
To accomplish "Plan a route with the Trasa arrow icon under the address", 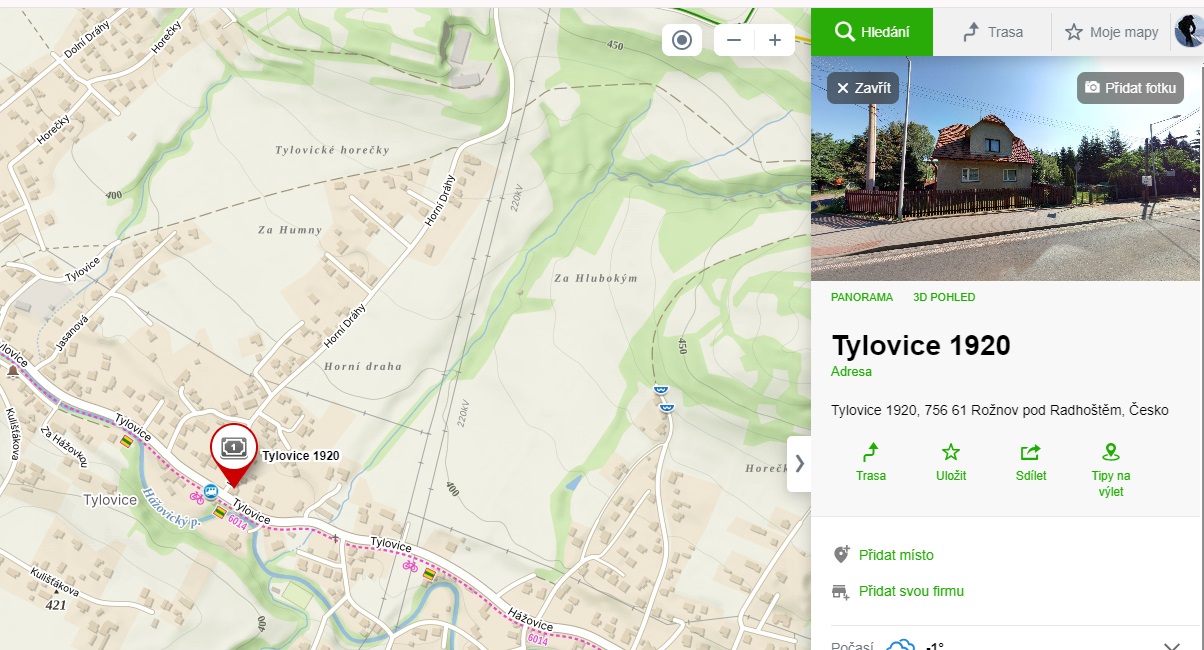I will point(871,452).
